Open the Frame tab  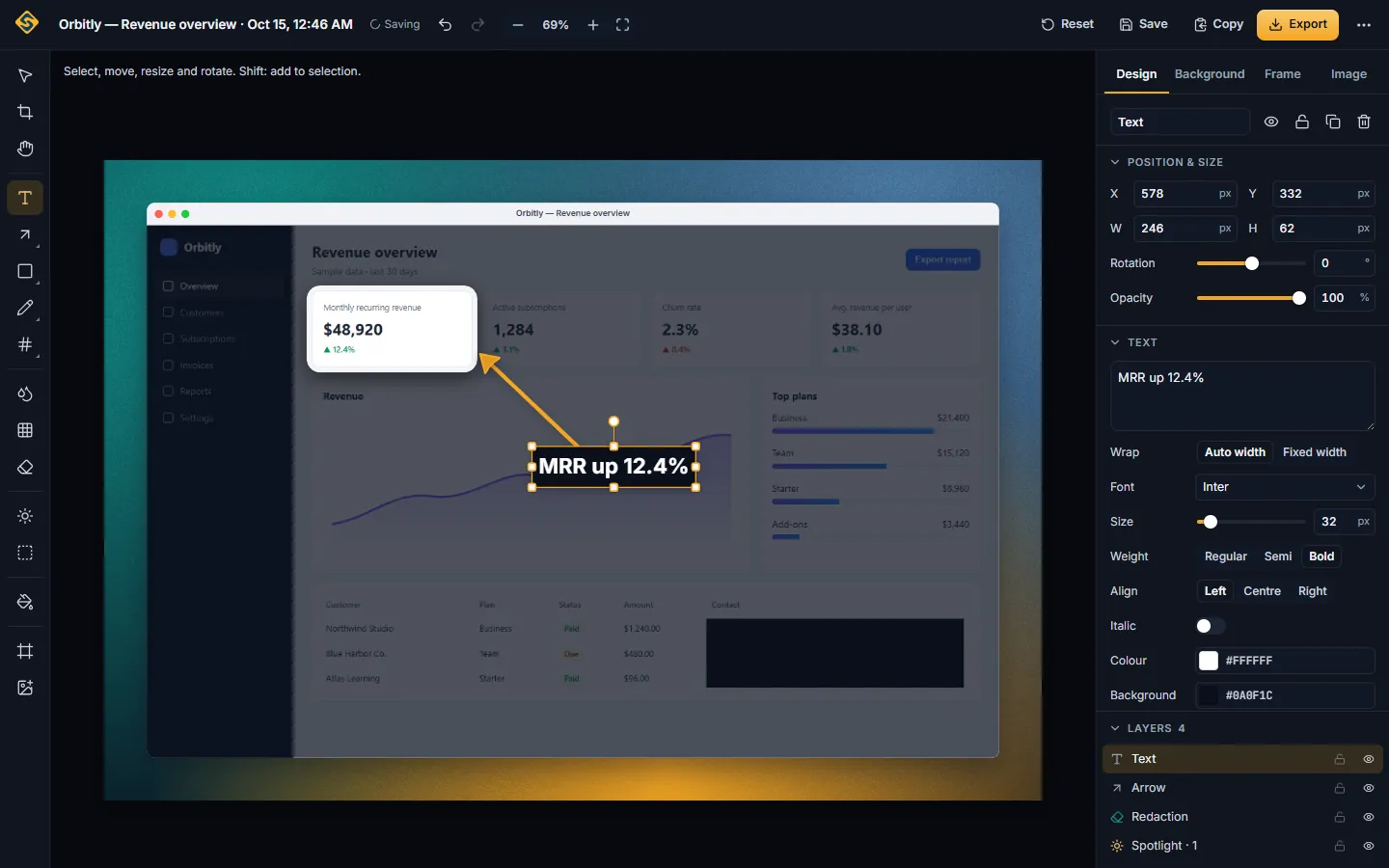pyautogui.click(x=1282, y=74)
